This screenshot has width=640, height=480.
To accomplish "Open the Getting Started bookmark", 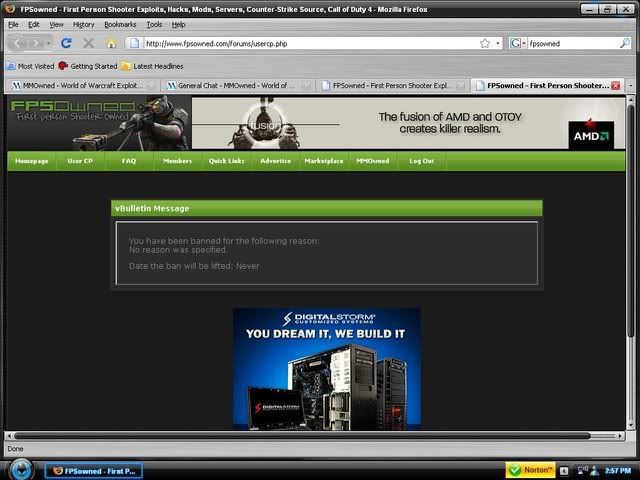I will (88, 66).
